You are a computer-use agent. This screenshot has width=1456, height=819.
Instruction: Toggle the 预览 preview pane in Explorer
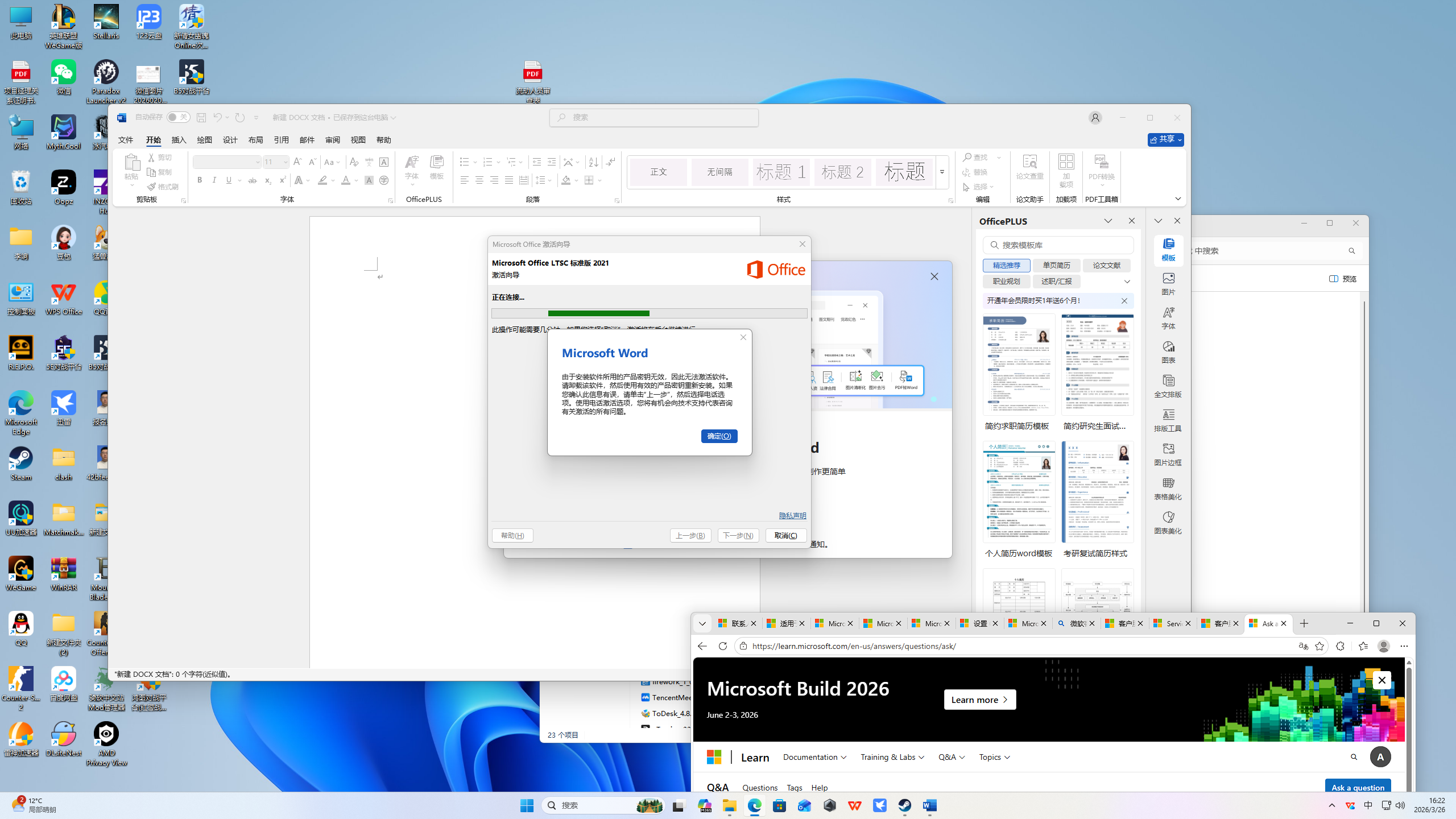tap(1343, 279)
